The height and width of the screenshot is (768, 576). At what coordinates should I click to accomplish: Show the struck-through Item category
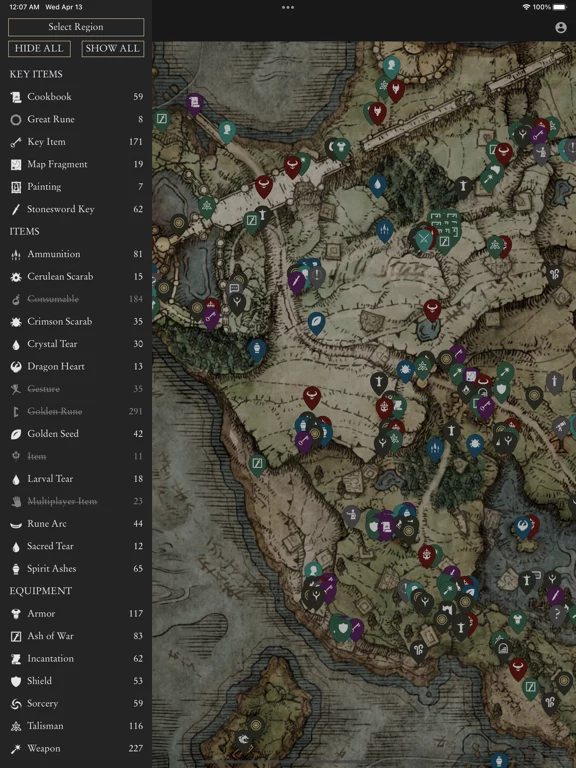(76, 456)
